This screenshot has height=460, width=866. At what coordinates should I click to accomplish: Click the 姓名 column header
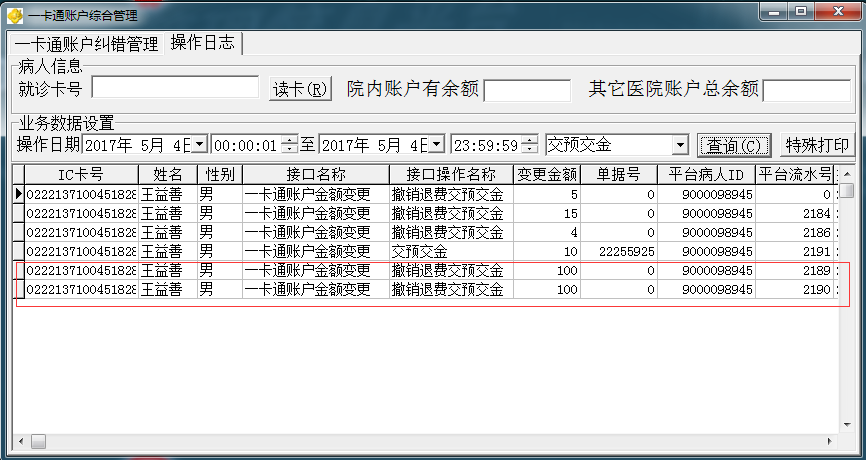(x=168, y=175)
